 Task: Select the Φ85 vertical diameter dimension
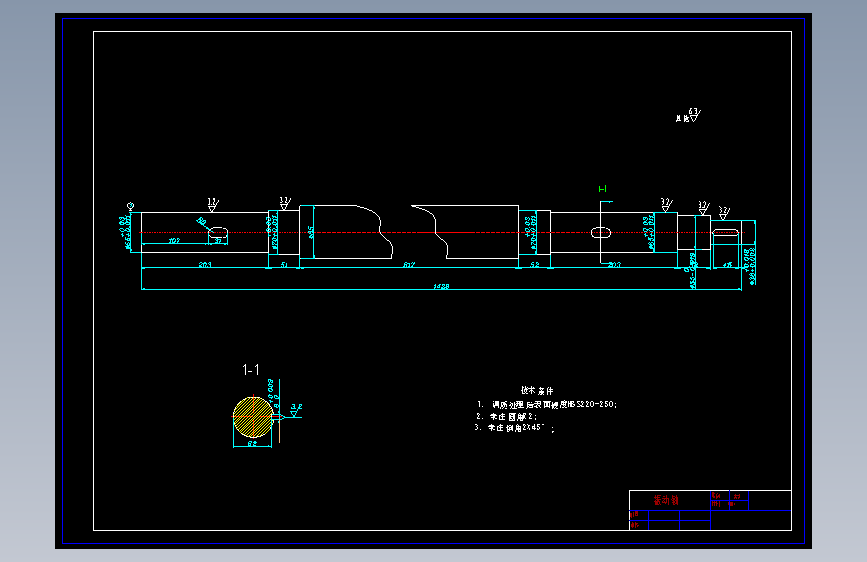coord(311,232)
